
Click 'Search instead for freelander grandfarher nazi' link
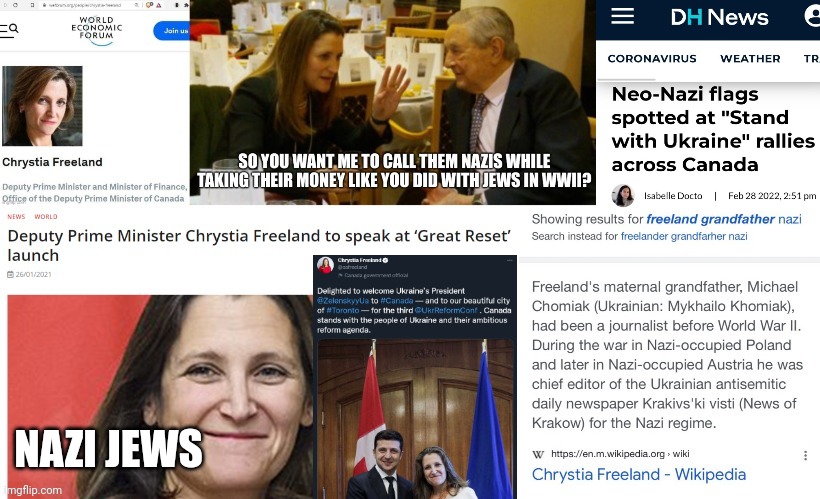pyautogui.click(x=684, y=236)
